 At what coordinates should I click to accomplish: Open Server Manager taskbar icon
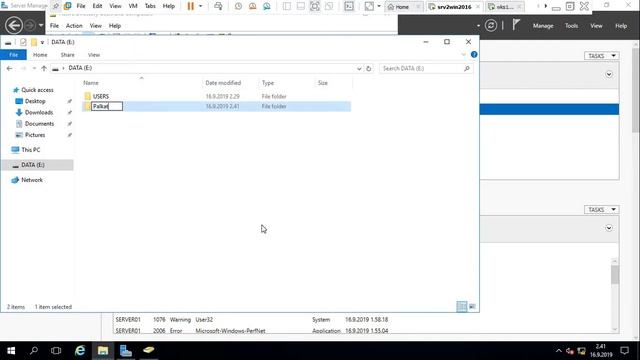pos(126,351)
